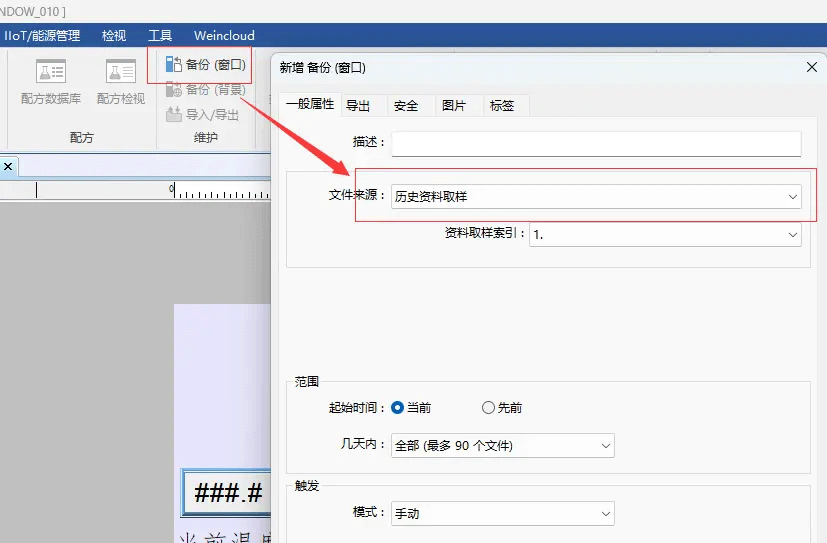Screen dimensions: 827x543
Task: Select the 先前 start time radio button
Action: pos(488,408)
